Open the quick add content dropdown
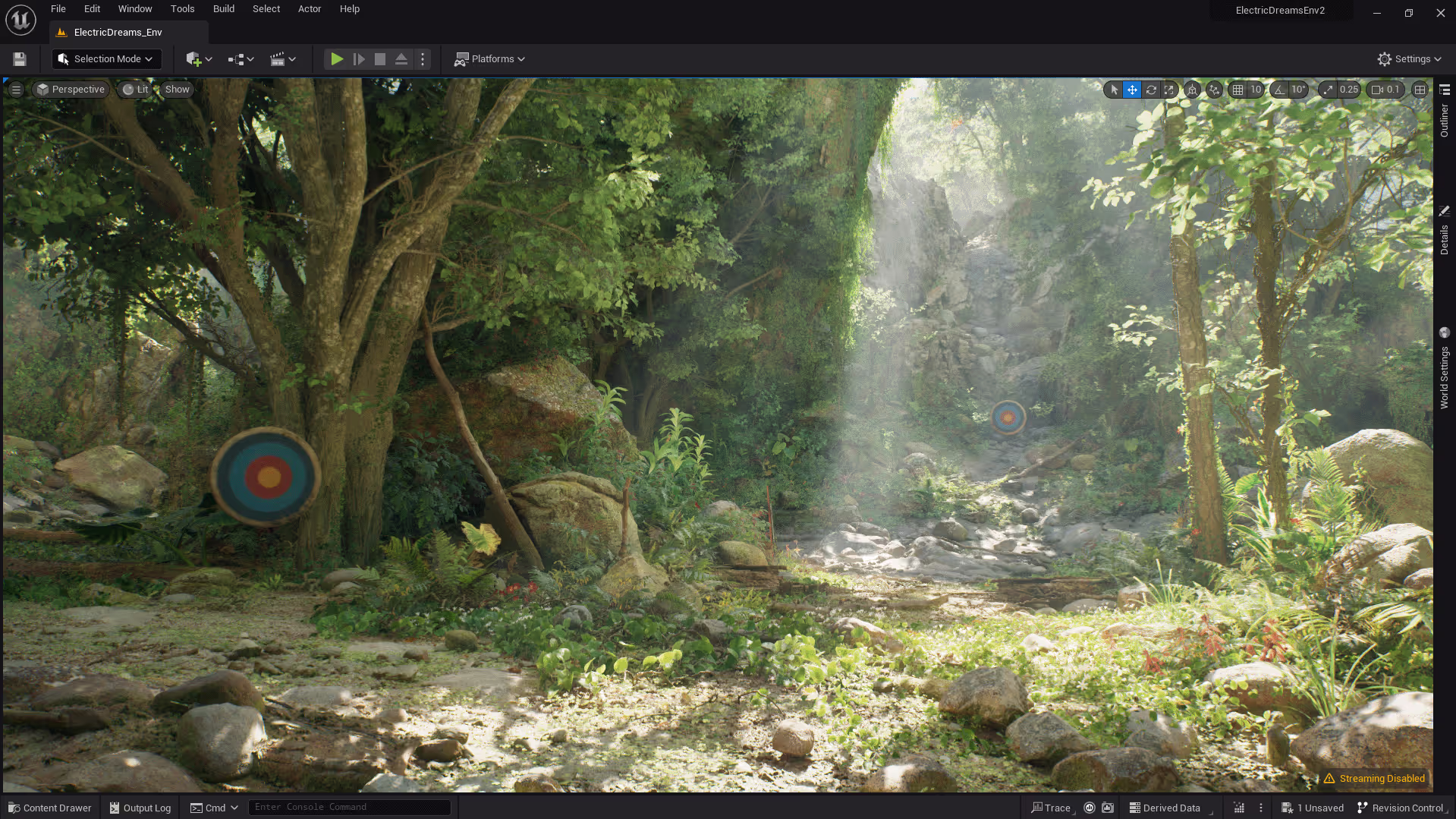Screen dimensions: 1456x819 199,59
